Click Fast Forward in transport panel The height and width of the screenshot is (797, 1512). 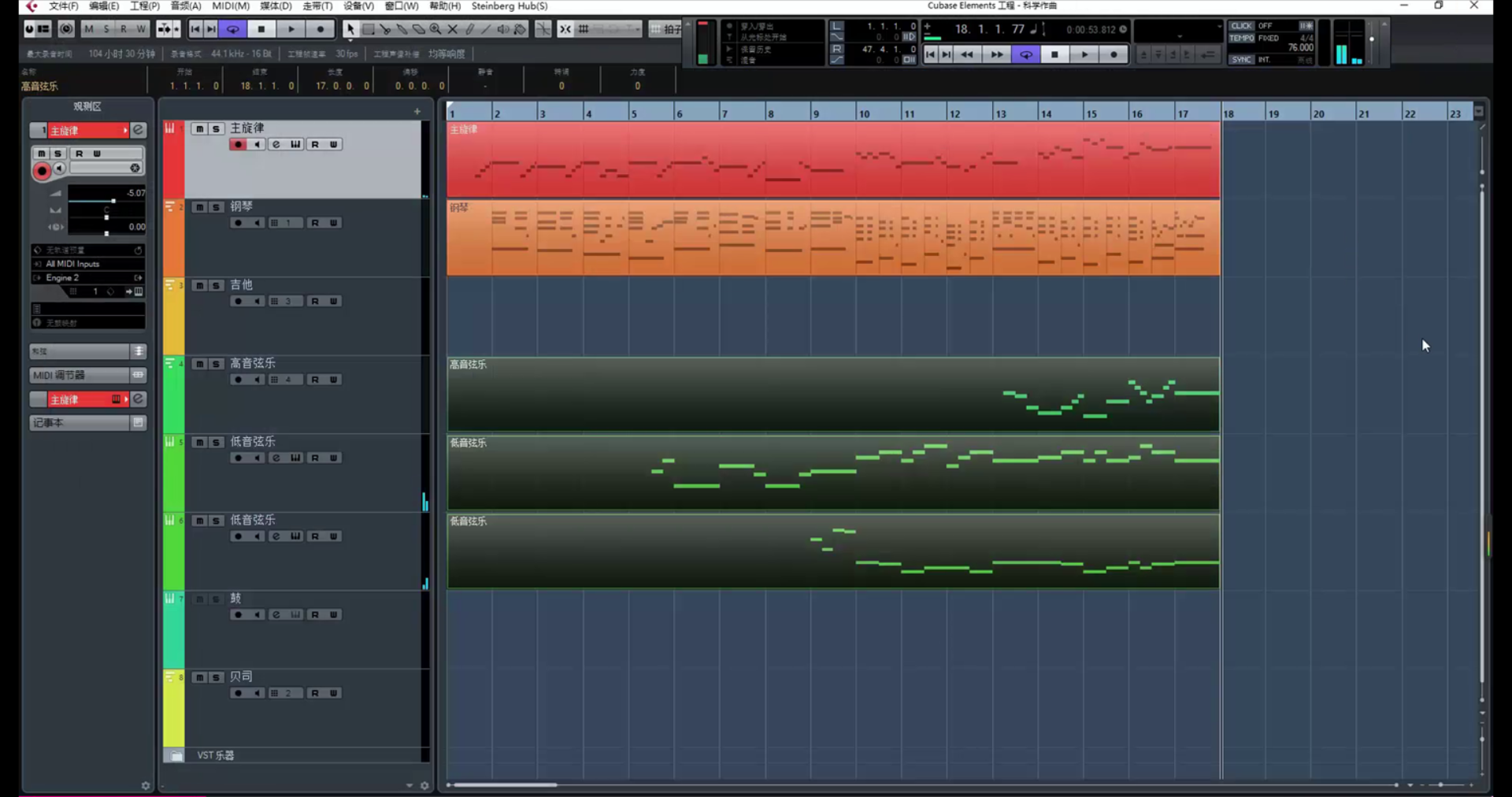[996, 54]
